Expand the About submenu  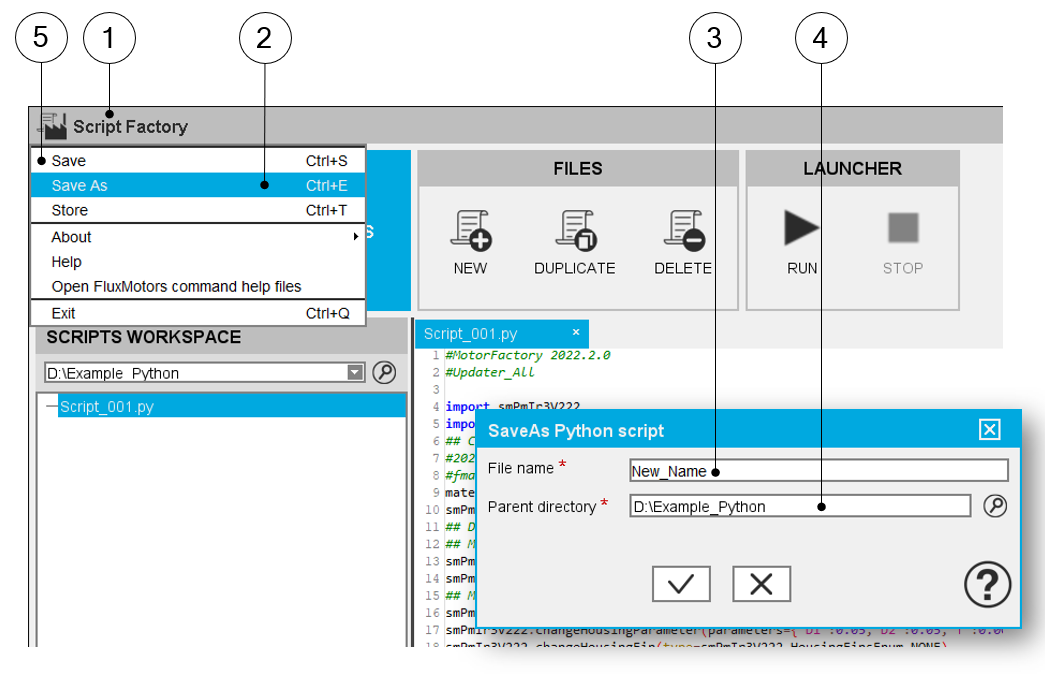(x=200, y=237)
